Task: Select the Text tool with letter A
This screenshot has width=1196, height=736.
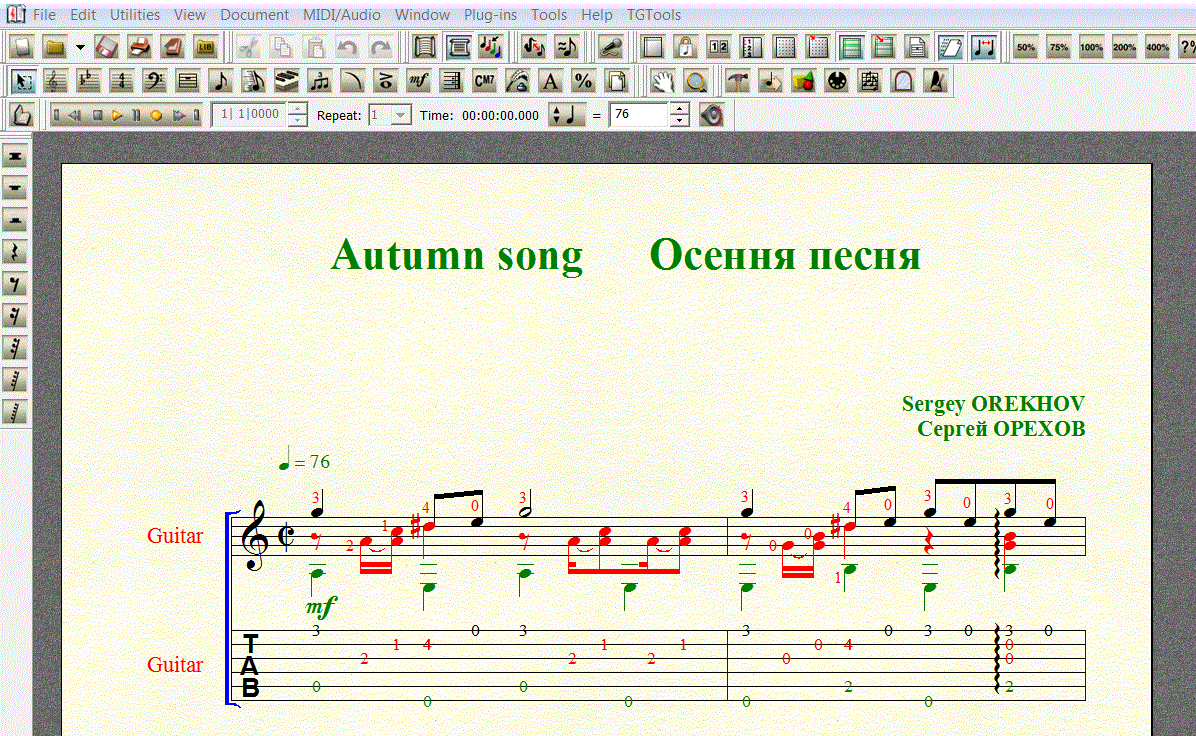Action: [550, 81]
